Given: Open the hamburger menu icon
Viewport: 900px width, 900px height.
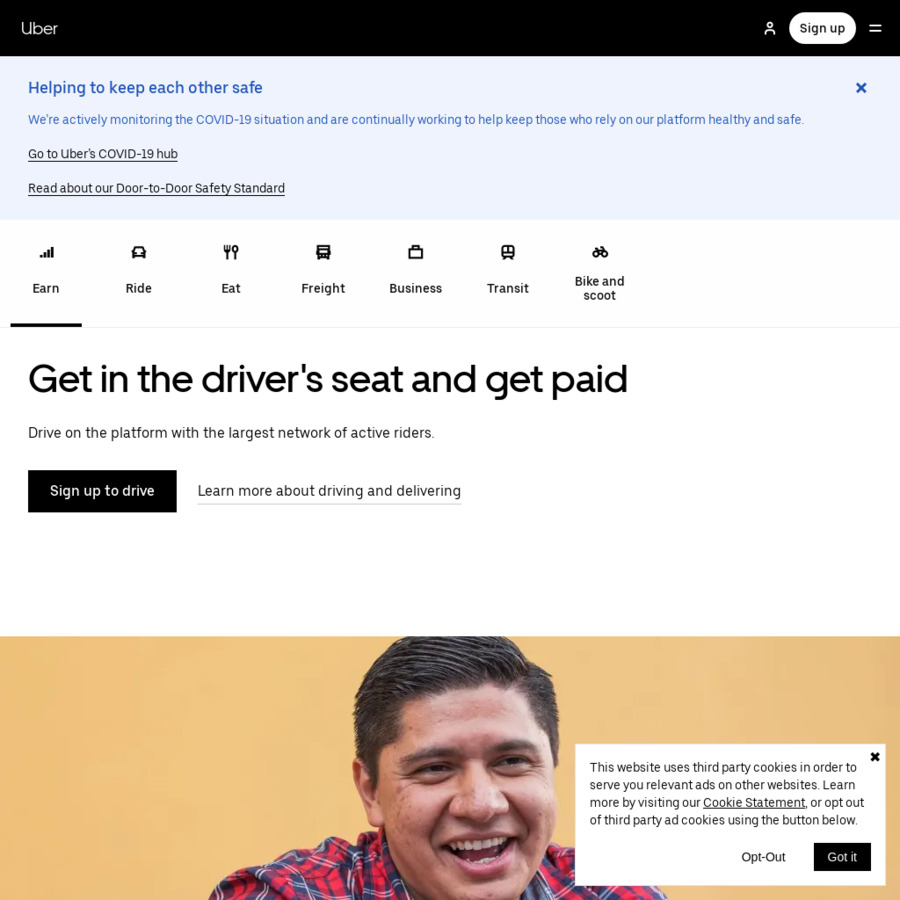Looking at the screenshot, I should (x=875, y=28).
